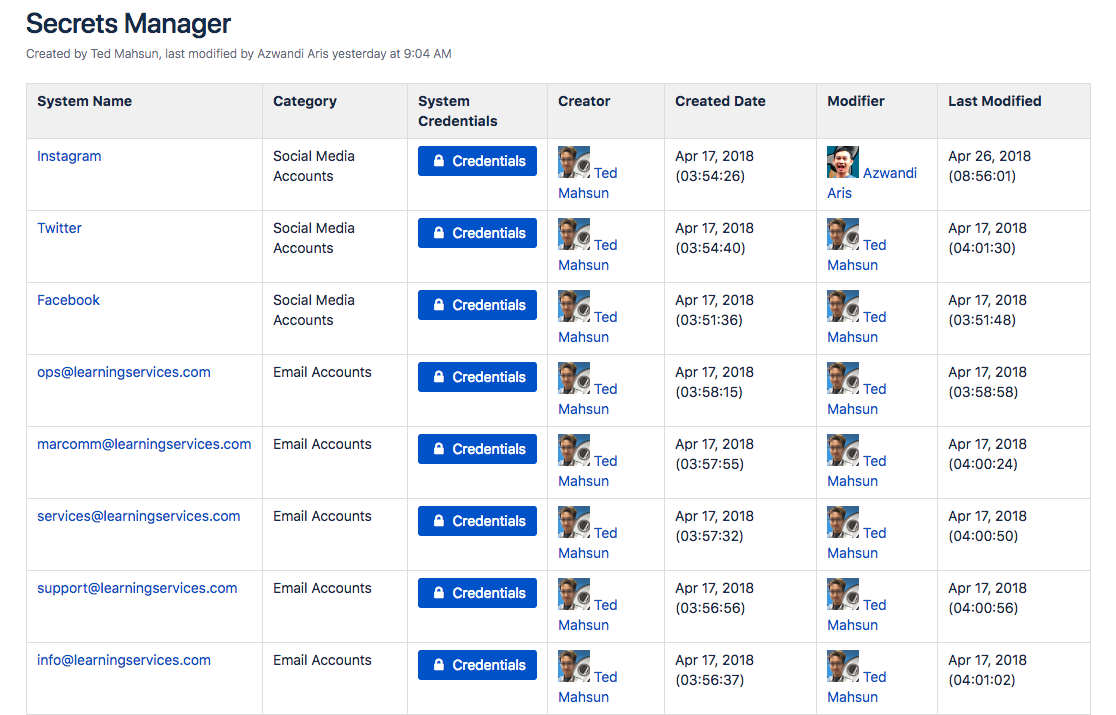
Task: Open Ted Mahsun modifier link in Twitter row
Action: point(875,245)
